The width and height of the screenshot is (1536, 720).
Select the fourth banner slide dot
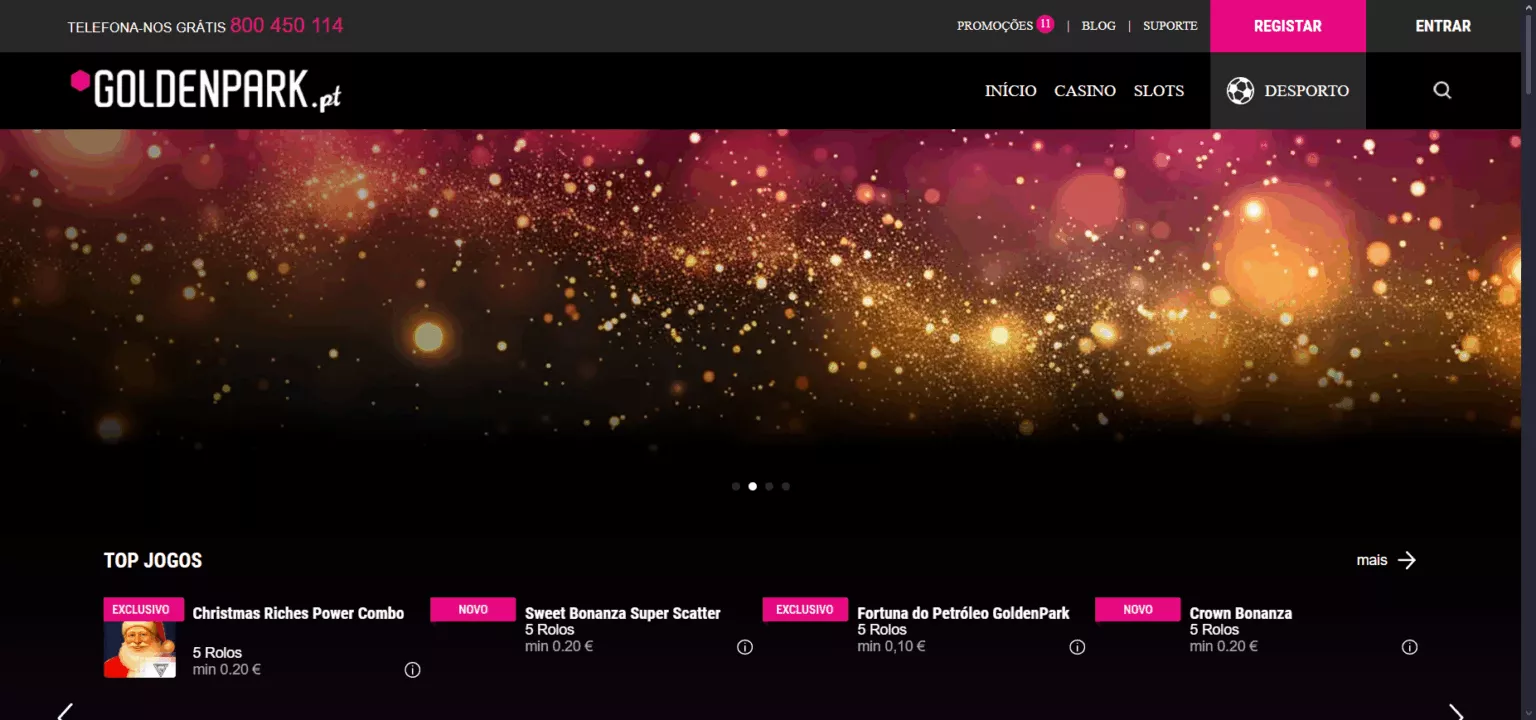point(786,487)
